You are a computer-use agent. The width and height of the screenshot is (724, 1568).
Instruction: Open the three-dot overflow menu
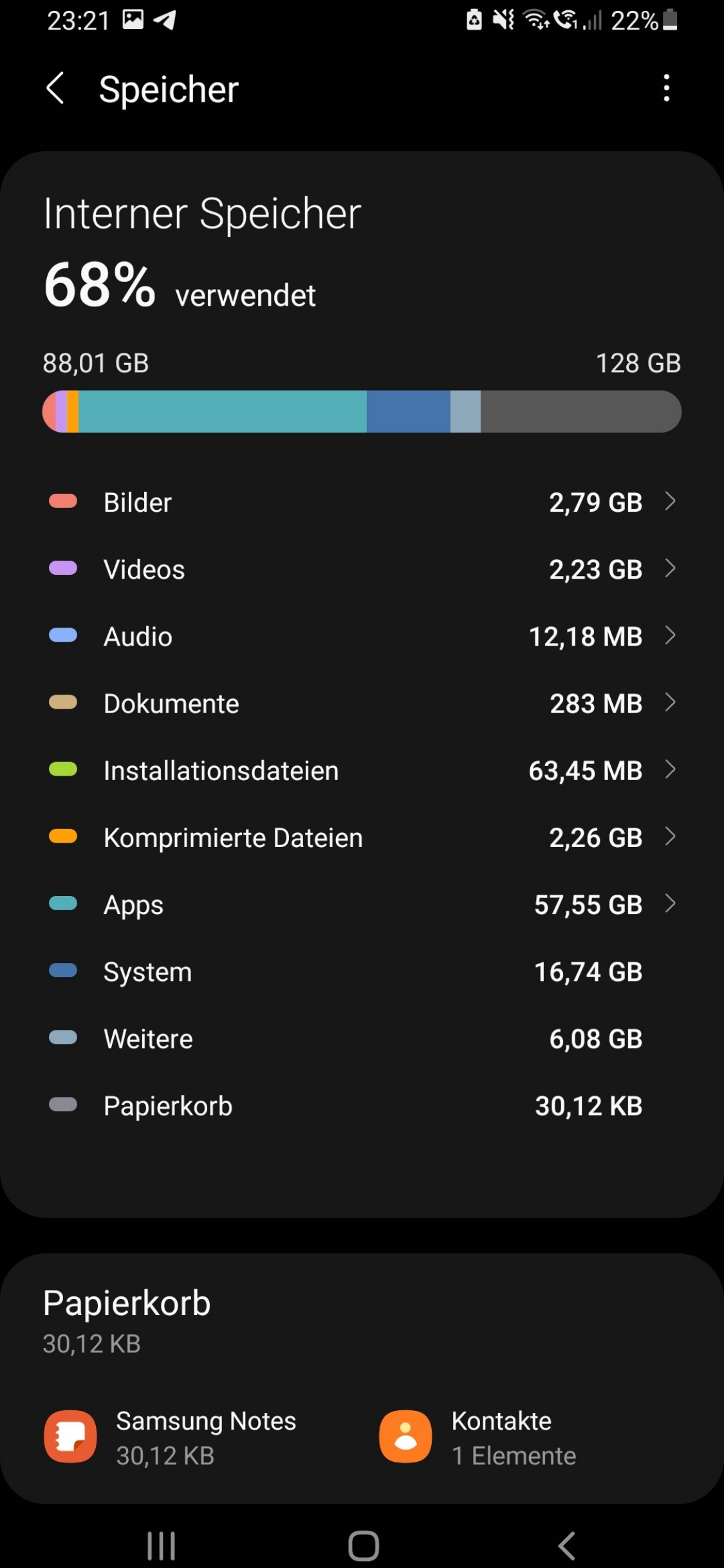point(667,88)
